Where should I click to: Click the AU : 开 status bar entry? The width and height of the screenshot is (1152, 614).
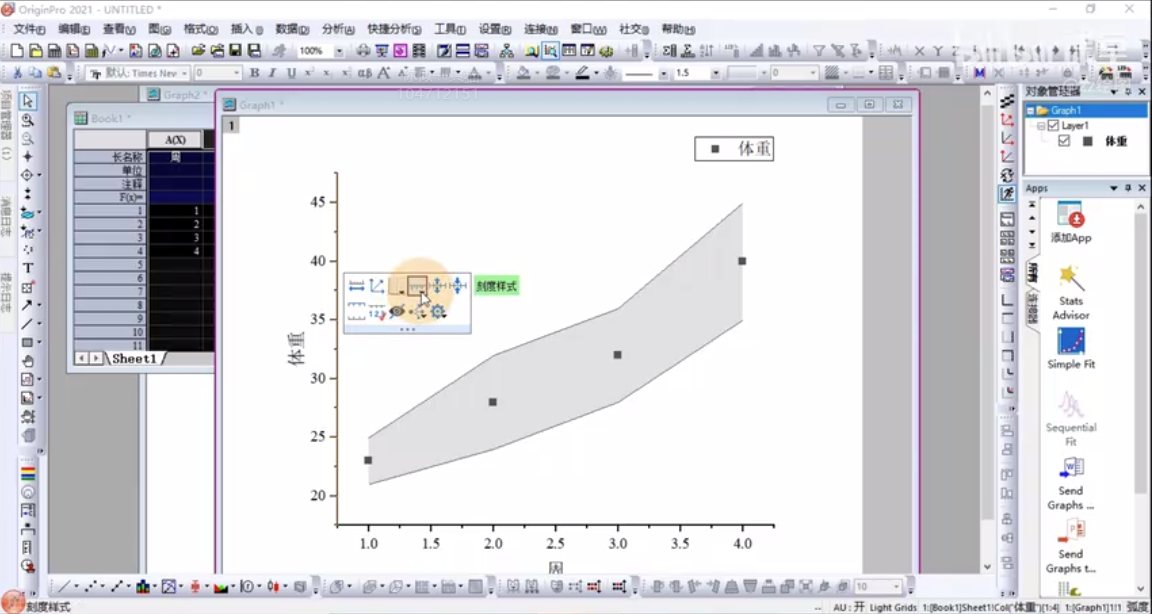click(x=849, y=607)
